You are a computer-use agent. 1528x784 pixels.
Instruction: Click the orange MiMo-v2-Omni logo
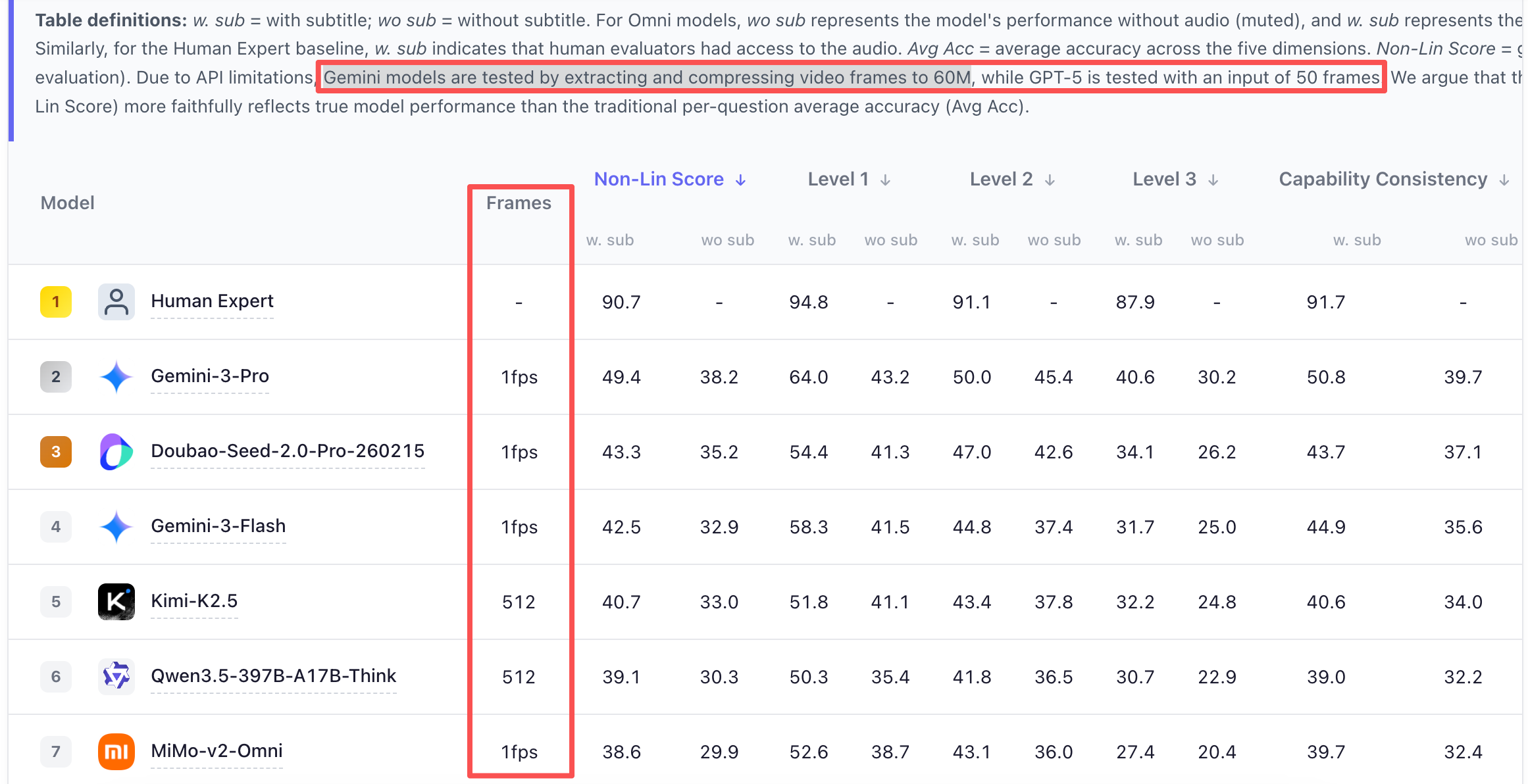click(x=116, y=752)
